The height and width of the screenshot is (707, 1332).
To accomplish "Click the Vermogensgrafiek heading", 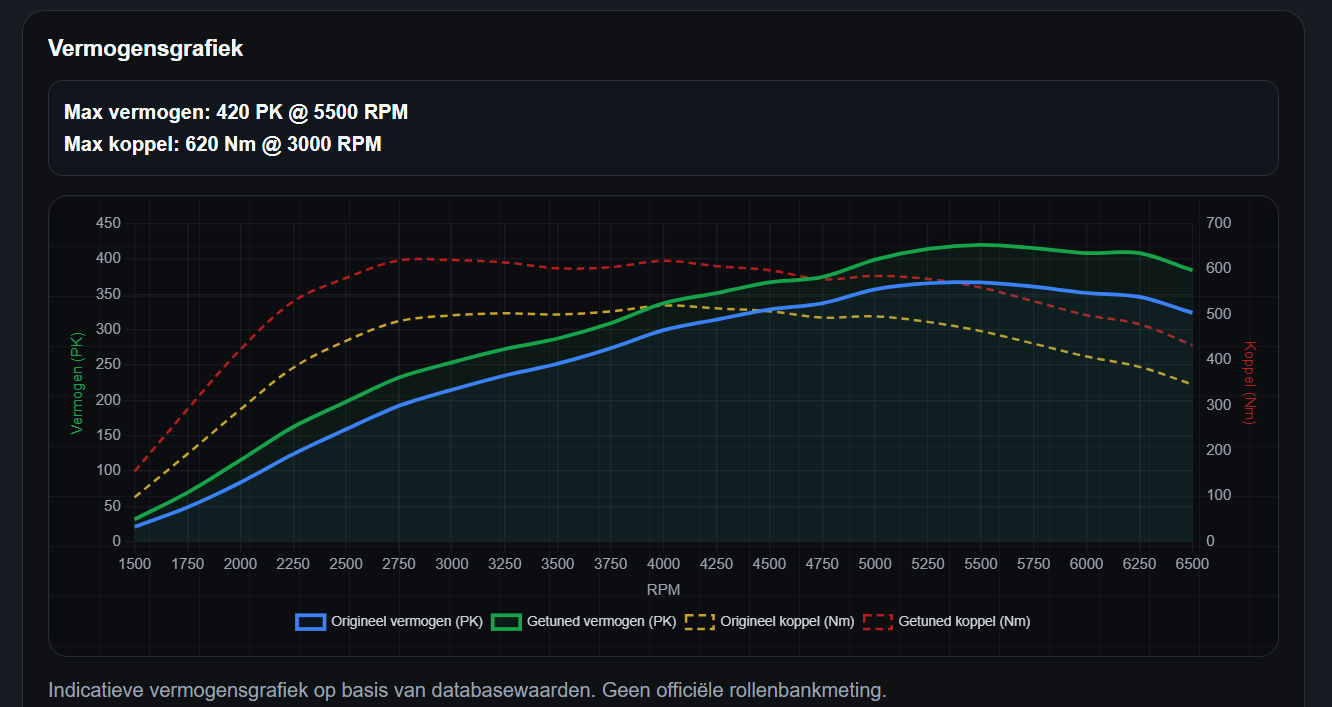I will [145, 48].
